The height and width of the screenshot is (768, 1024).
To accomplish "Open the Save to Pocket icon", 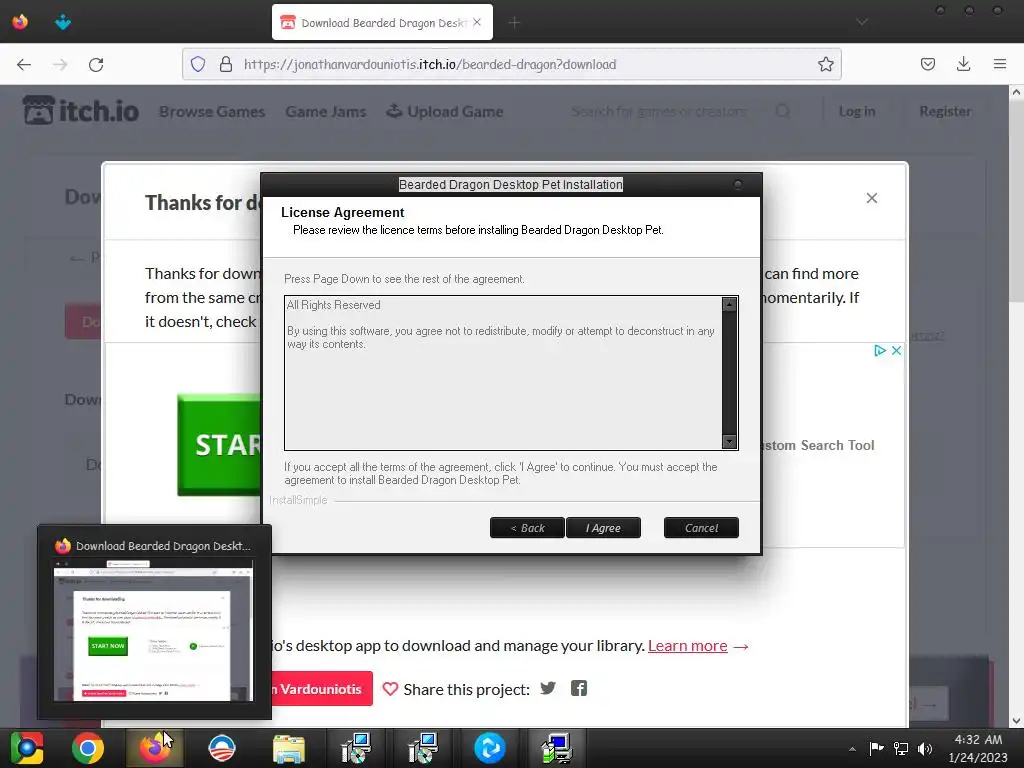I will pyautogui.click(x=927, y=64).
